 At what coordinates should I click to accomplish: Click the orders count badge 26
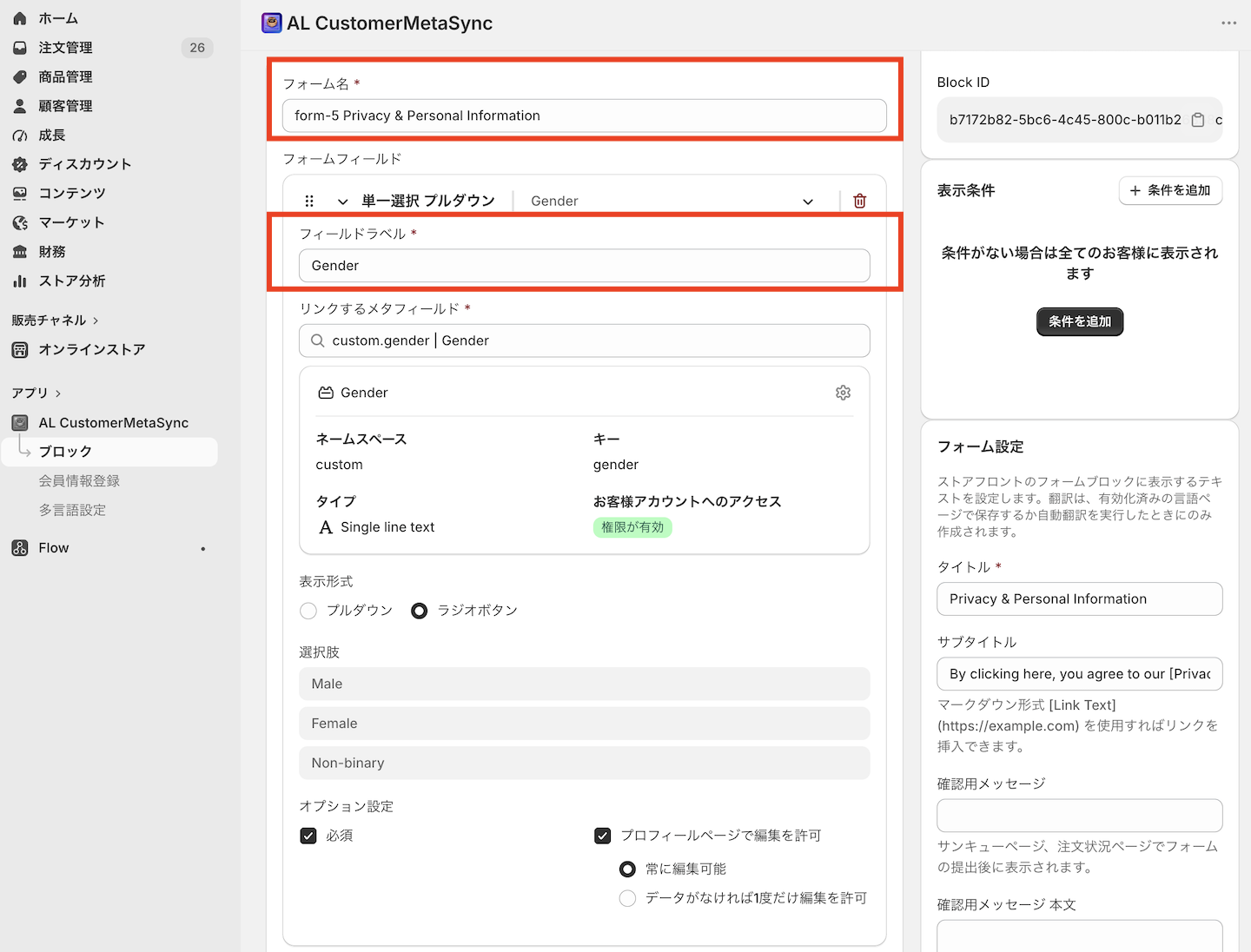pyautogui.click(x=197, y=48)
